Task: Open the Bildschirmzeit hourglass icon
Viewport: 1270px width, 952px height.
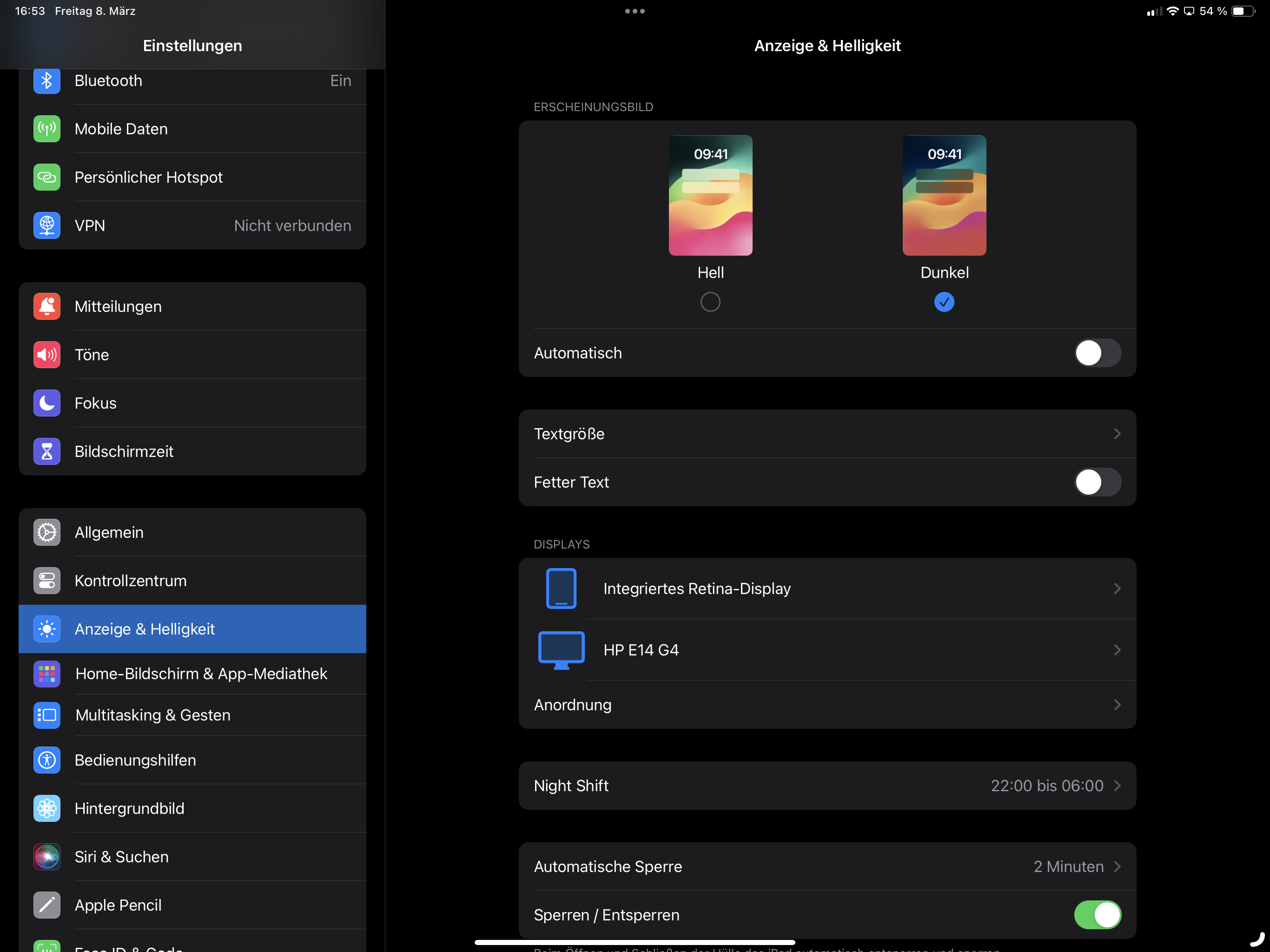Action: tap(46, 451)
